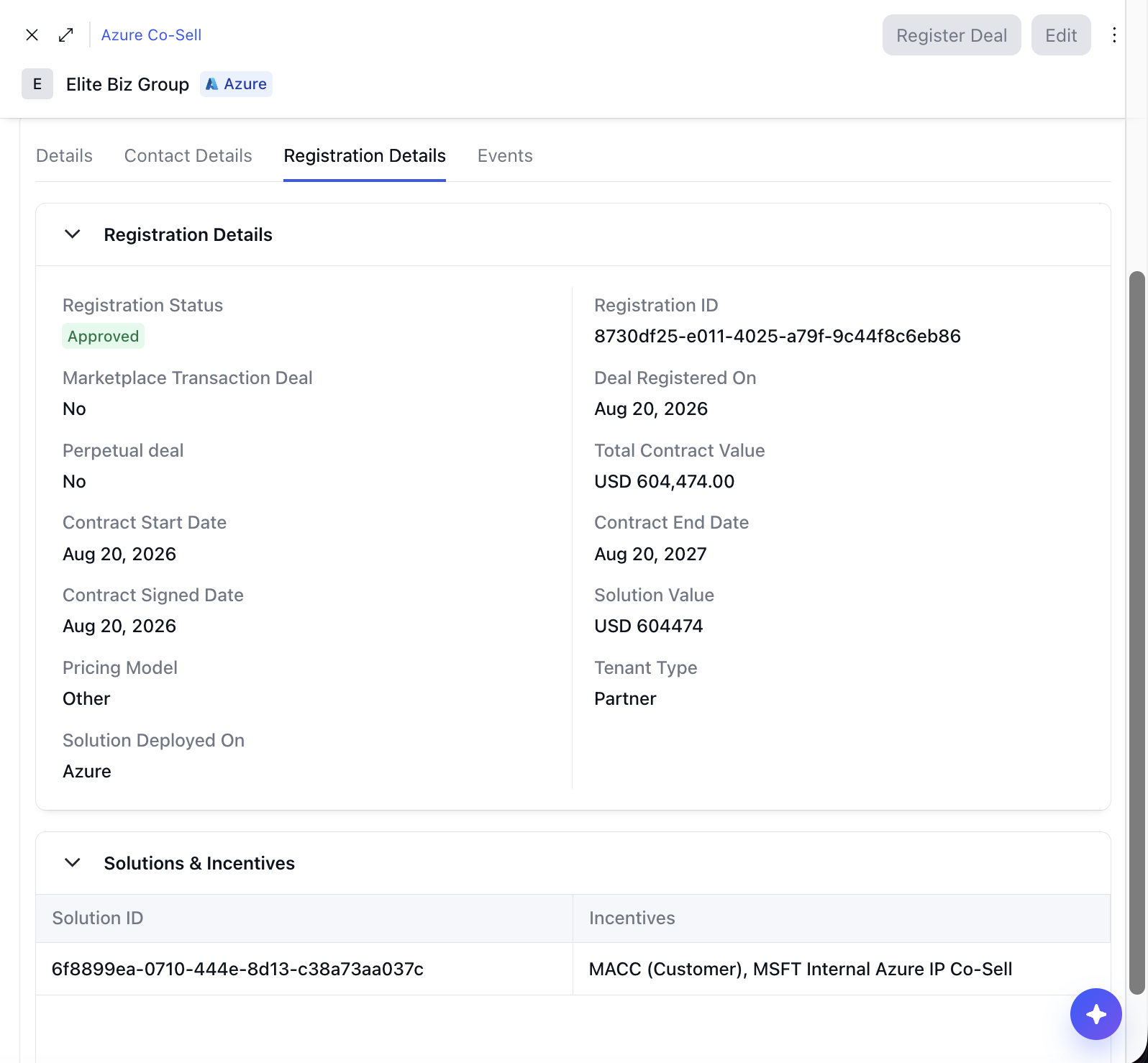This screenshot has width=1148, height=1063.
Task: Click the Elite Biz Group company name
Action: pyautogui.click(x=127, y=84)
